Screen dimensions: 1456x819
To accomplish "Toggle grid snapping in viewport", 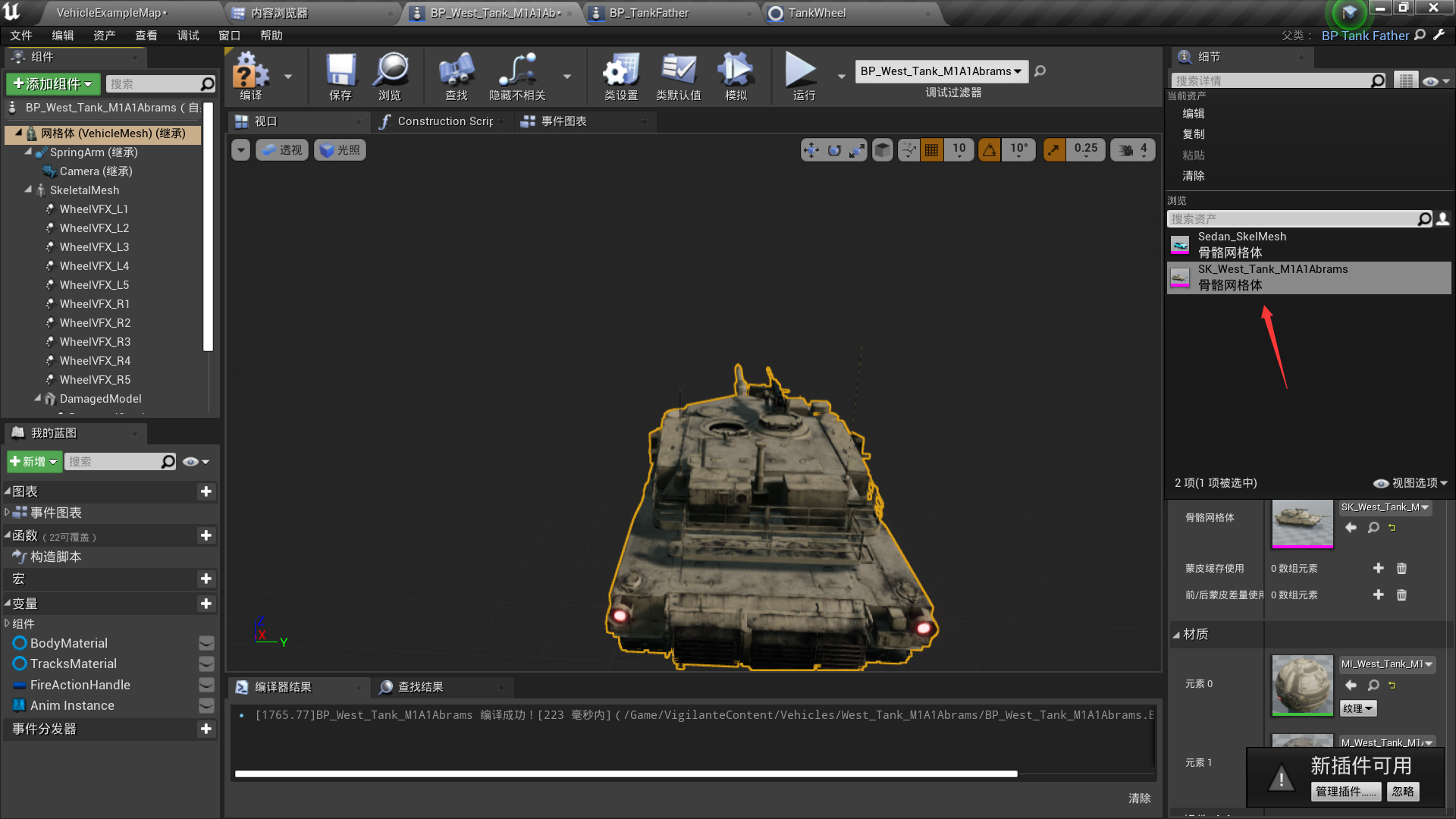I will click(931, 150).
